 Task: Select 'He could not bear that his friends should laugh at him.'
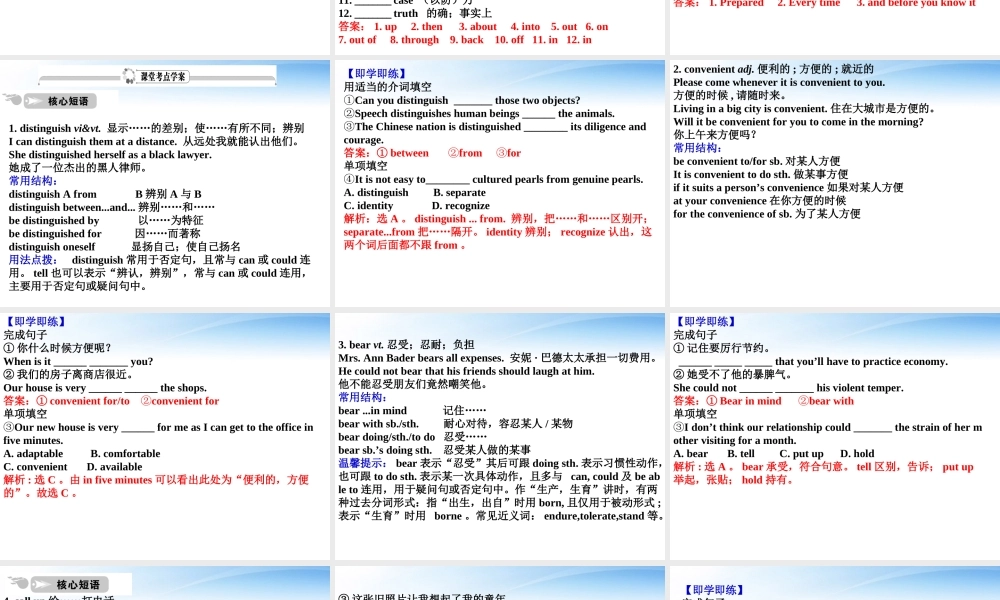[x=466, y=371]
